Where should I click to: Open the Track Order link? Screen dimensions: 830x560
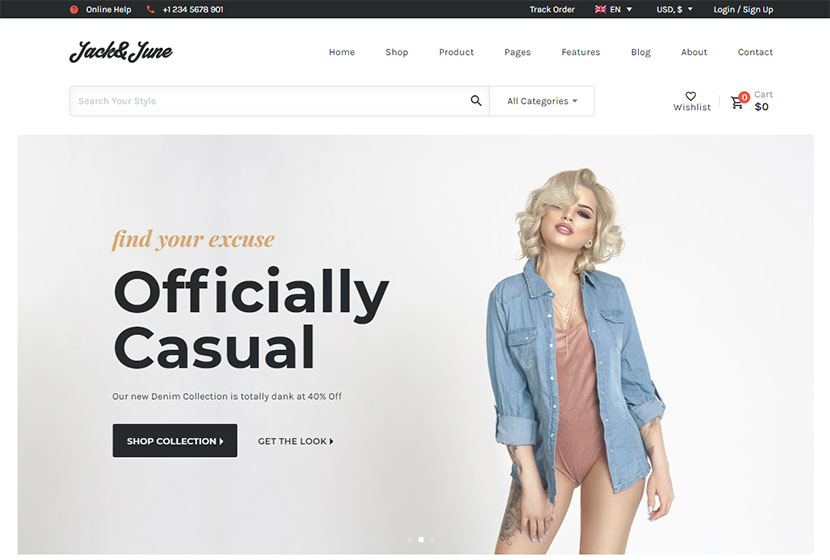[x=552, y=10]
